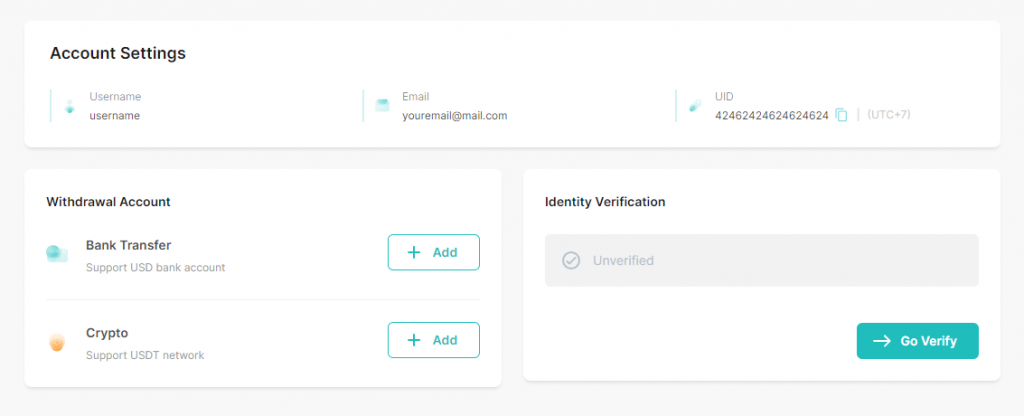Click the username value text

(114, 116)
